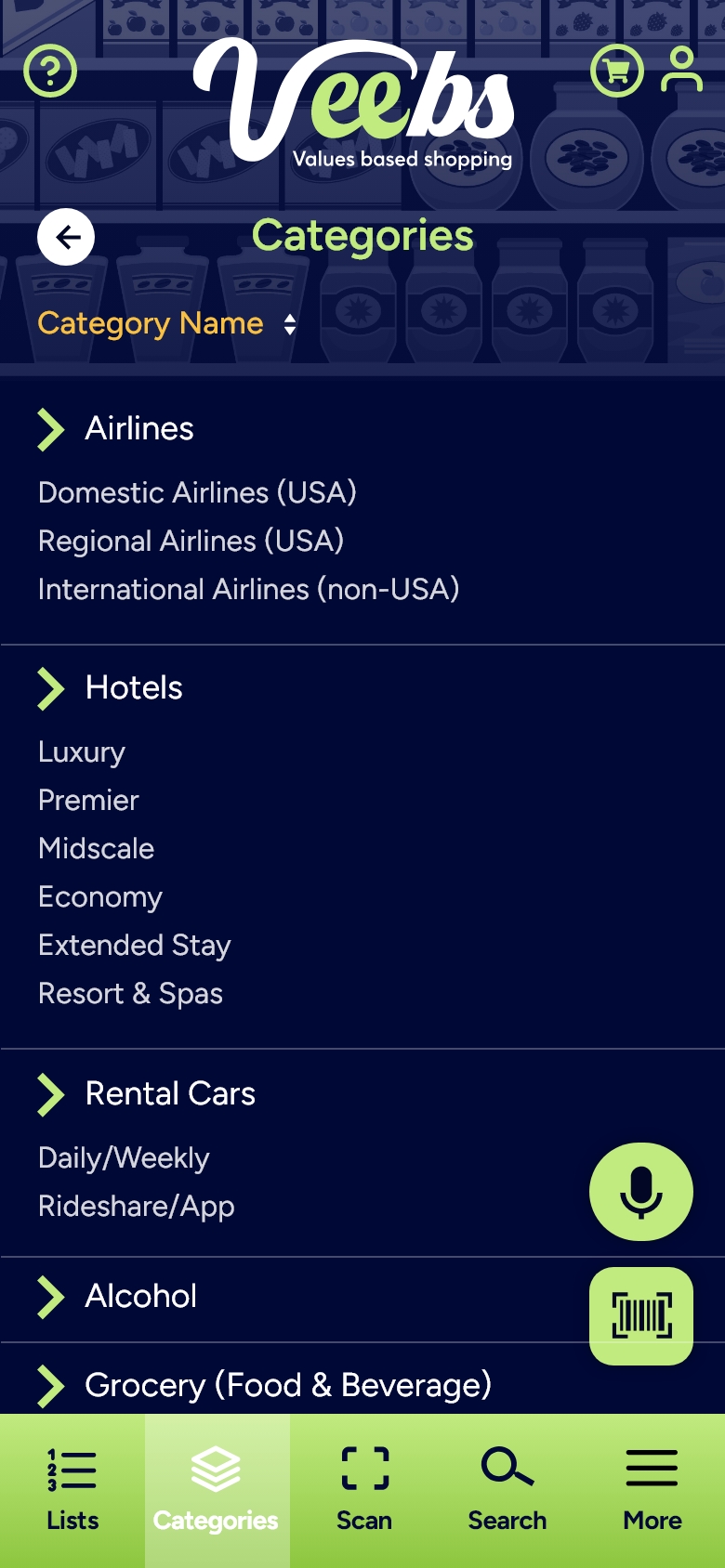Select Resort & Spas subcategory
The image size is (725, 1568).
[130, 994]
